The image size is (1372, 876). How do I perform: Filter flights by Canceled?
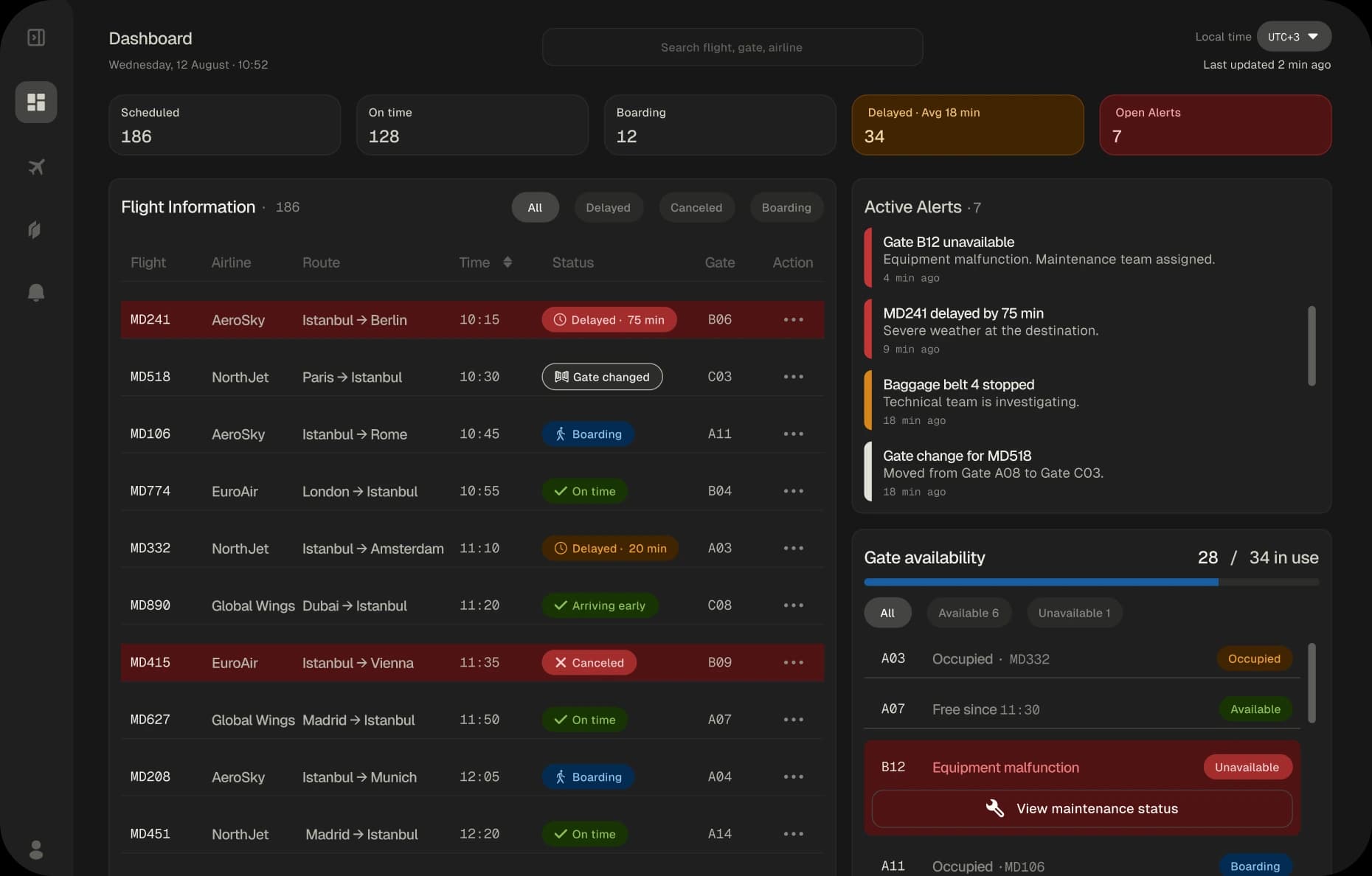pos(696,207)
